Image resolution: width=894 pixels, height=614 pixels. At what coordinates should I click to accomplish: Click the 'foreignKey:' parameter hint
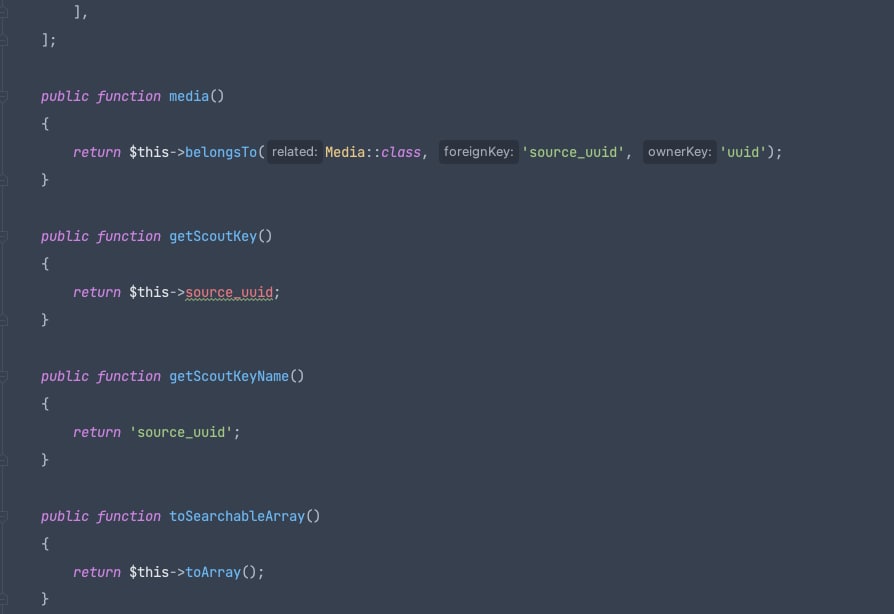coord(478,152)
